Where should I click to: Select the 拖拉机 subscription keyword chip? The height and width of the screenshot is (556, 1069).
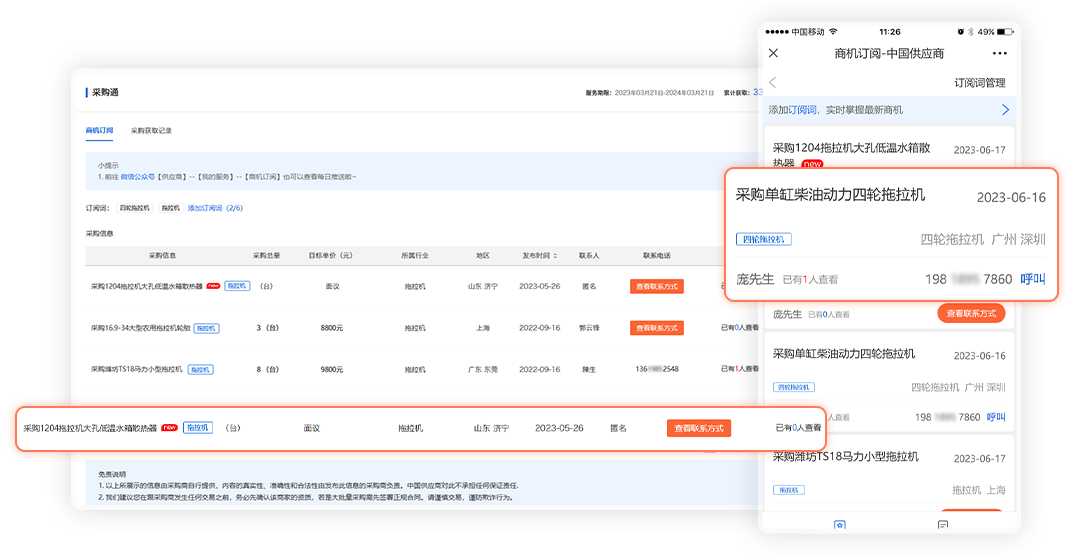coord(170,208)
